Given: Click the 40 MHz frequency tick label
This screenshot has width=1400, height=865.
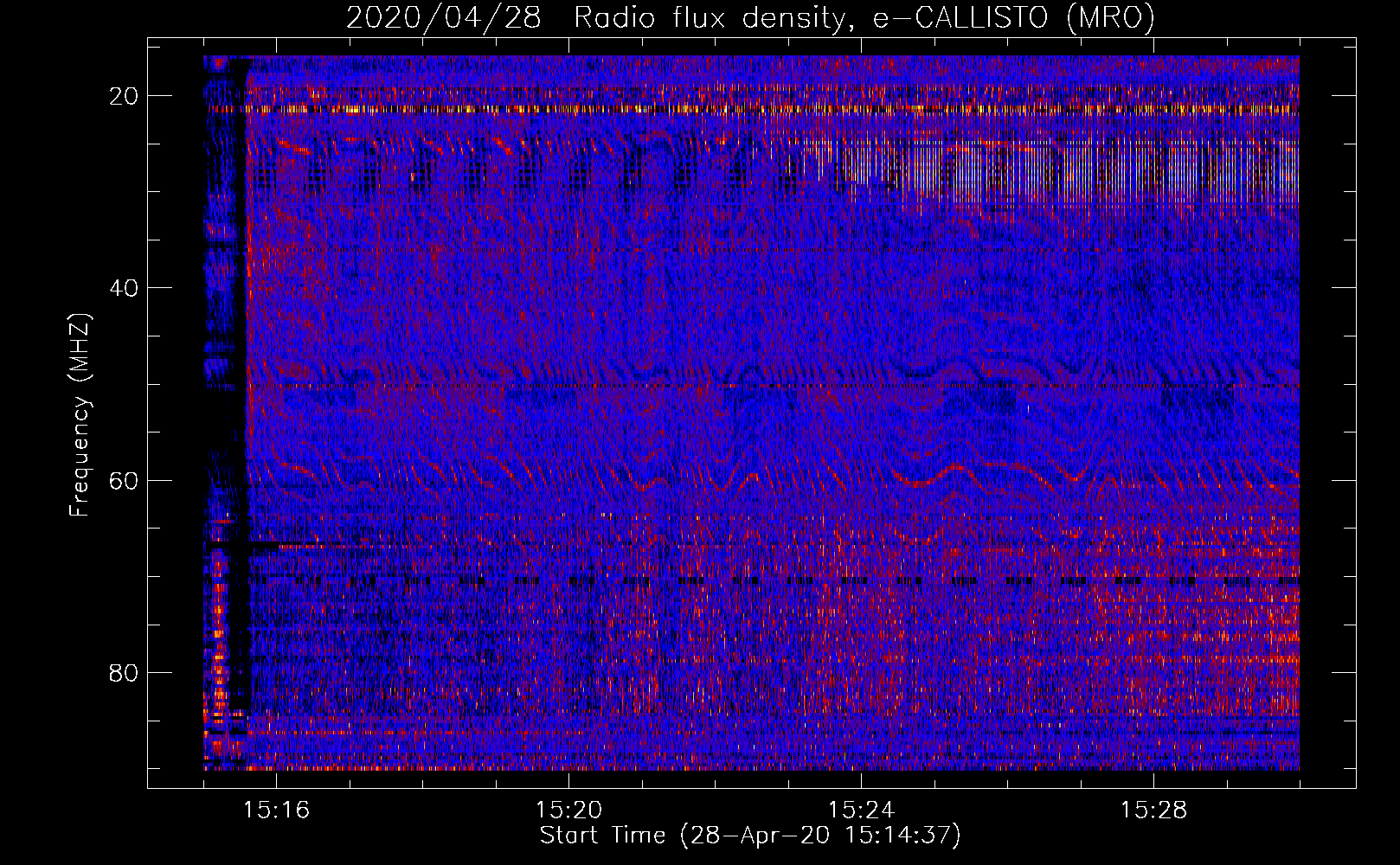Looking at the screenshot, I should [x=125, y=288].
